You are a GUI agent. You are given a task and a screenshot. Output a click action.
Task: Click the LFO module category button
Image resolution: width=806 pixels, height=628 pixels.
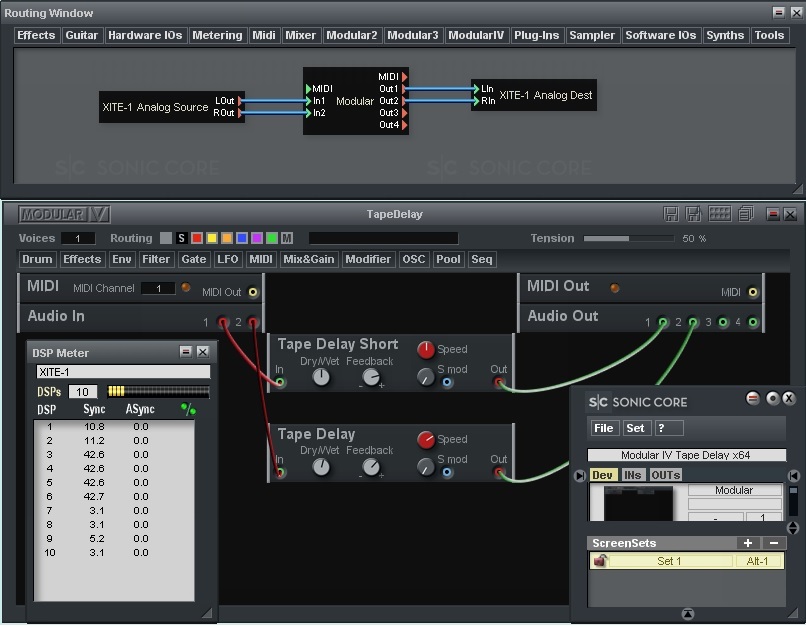pos(228,260)
